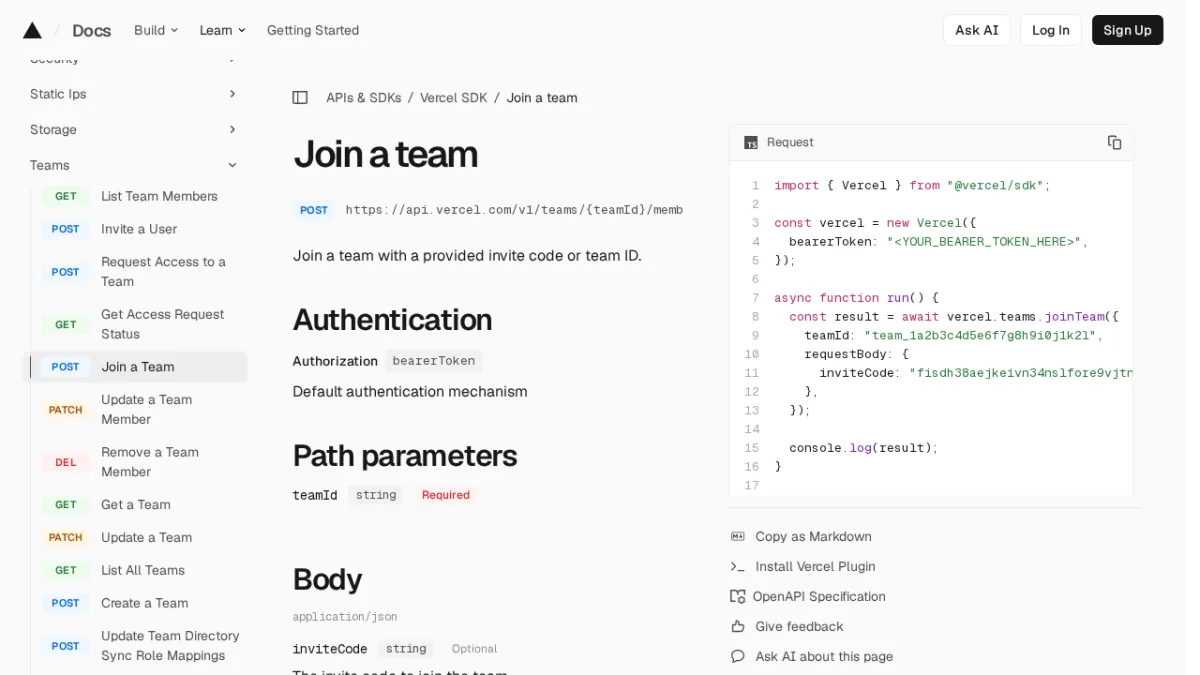Open APIs & SDKs breadcrumb
This screenshot has width=1200, height=675.
tap(363, 98)
